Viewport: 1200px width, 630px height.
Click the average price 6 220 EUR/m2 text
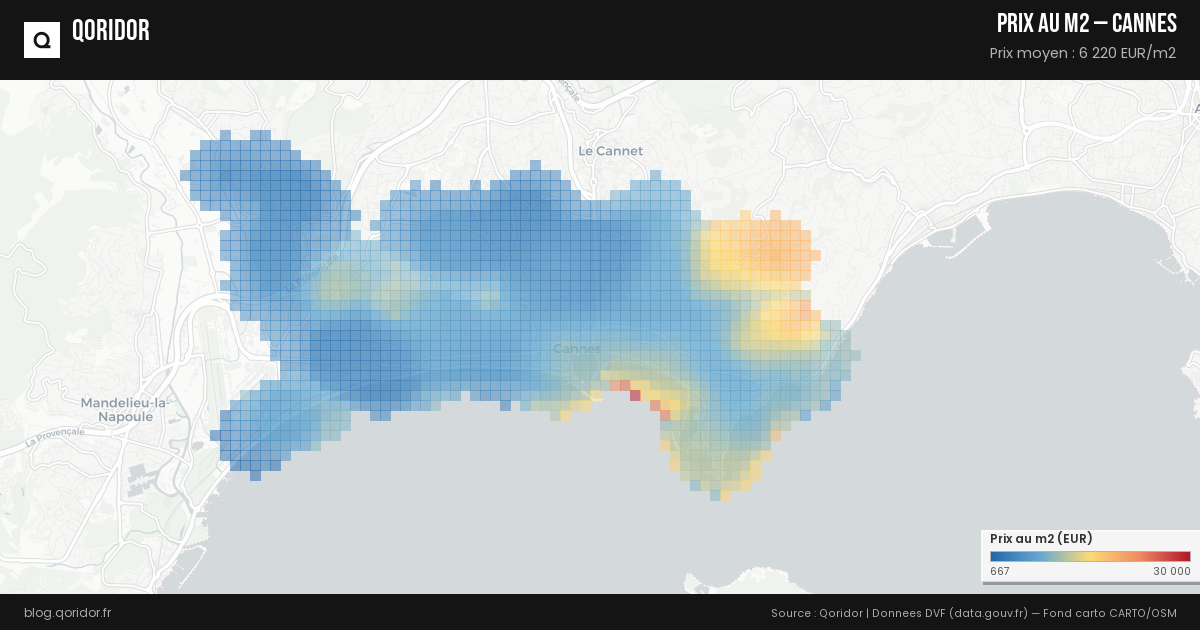point(1082,53)
